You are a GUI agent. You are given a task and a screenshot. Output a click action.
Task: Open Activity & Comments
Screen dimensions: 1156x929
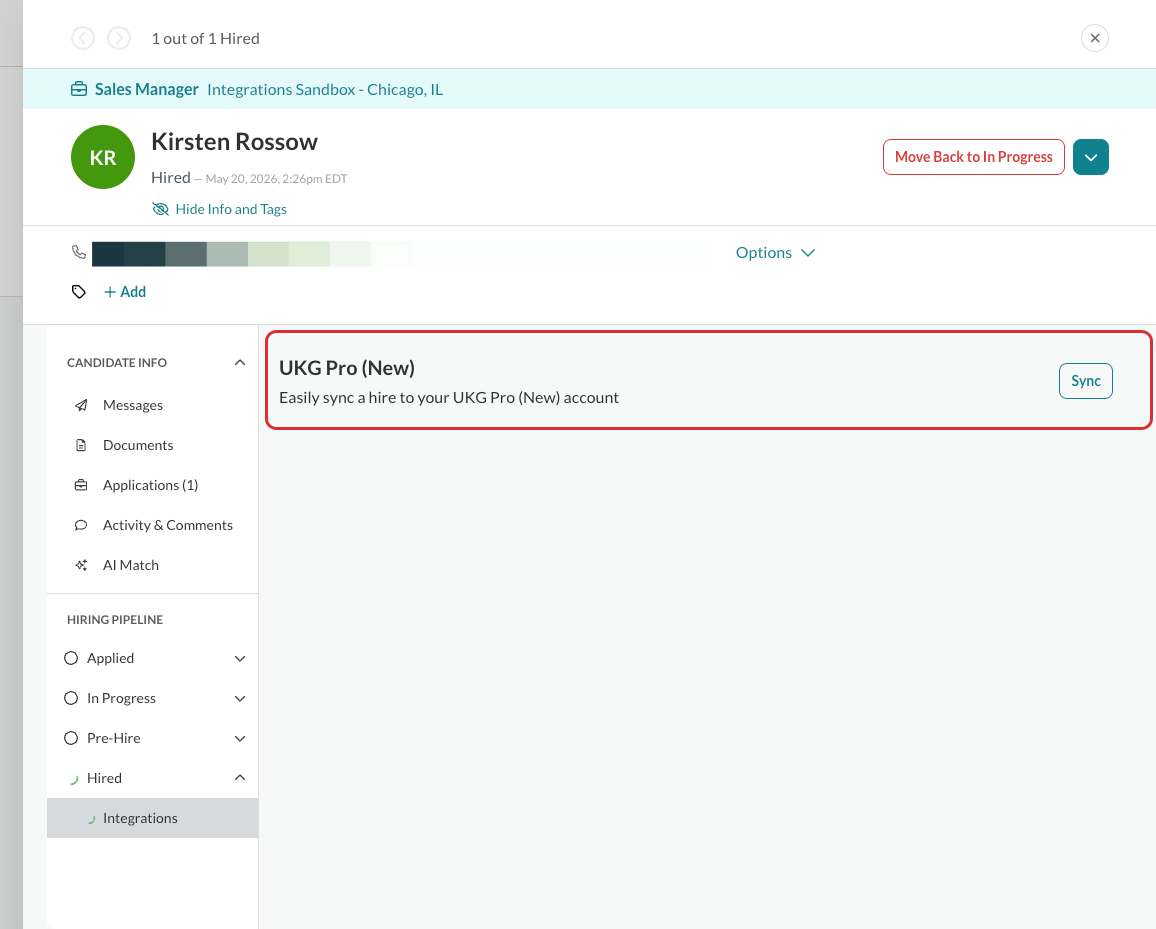click(167, 525)
